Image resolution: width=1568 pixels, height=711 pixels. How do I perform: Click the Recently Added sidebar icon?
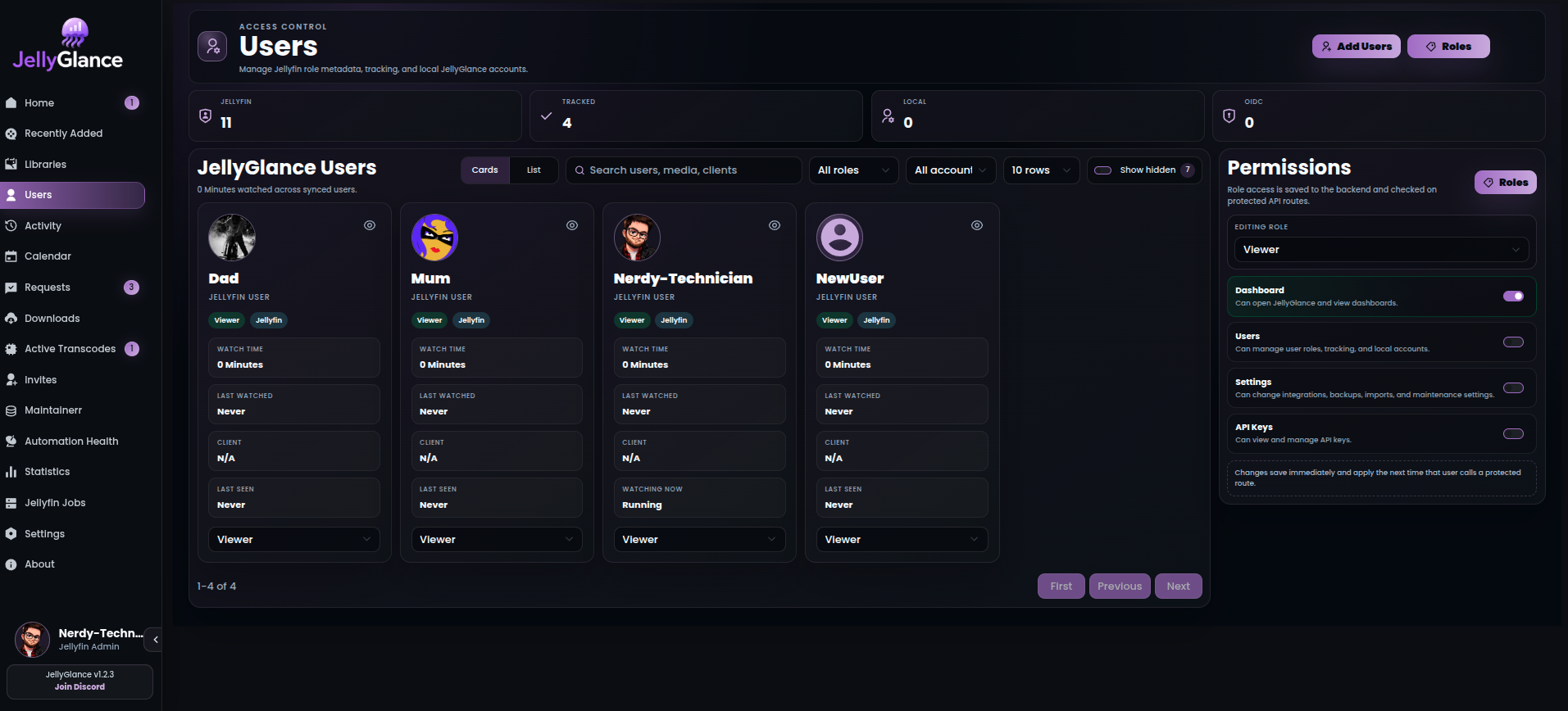11,134
